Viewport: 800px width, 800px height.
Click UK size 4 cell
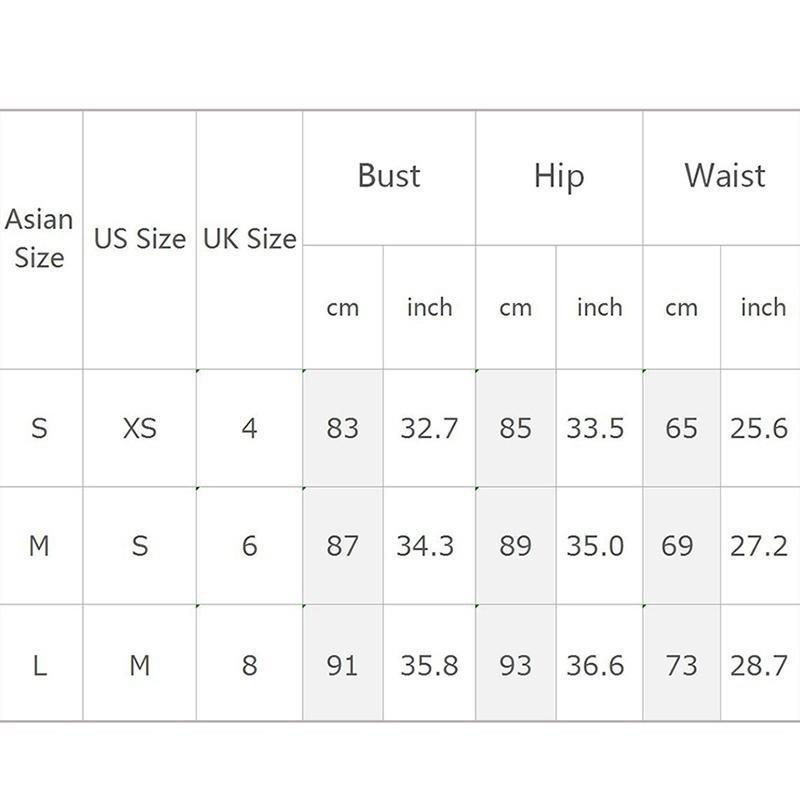pos(250,428)
